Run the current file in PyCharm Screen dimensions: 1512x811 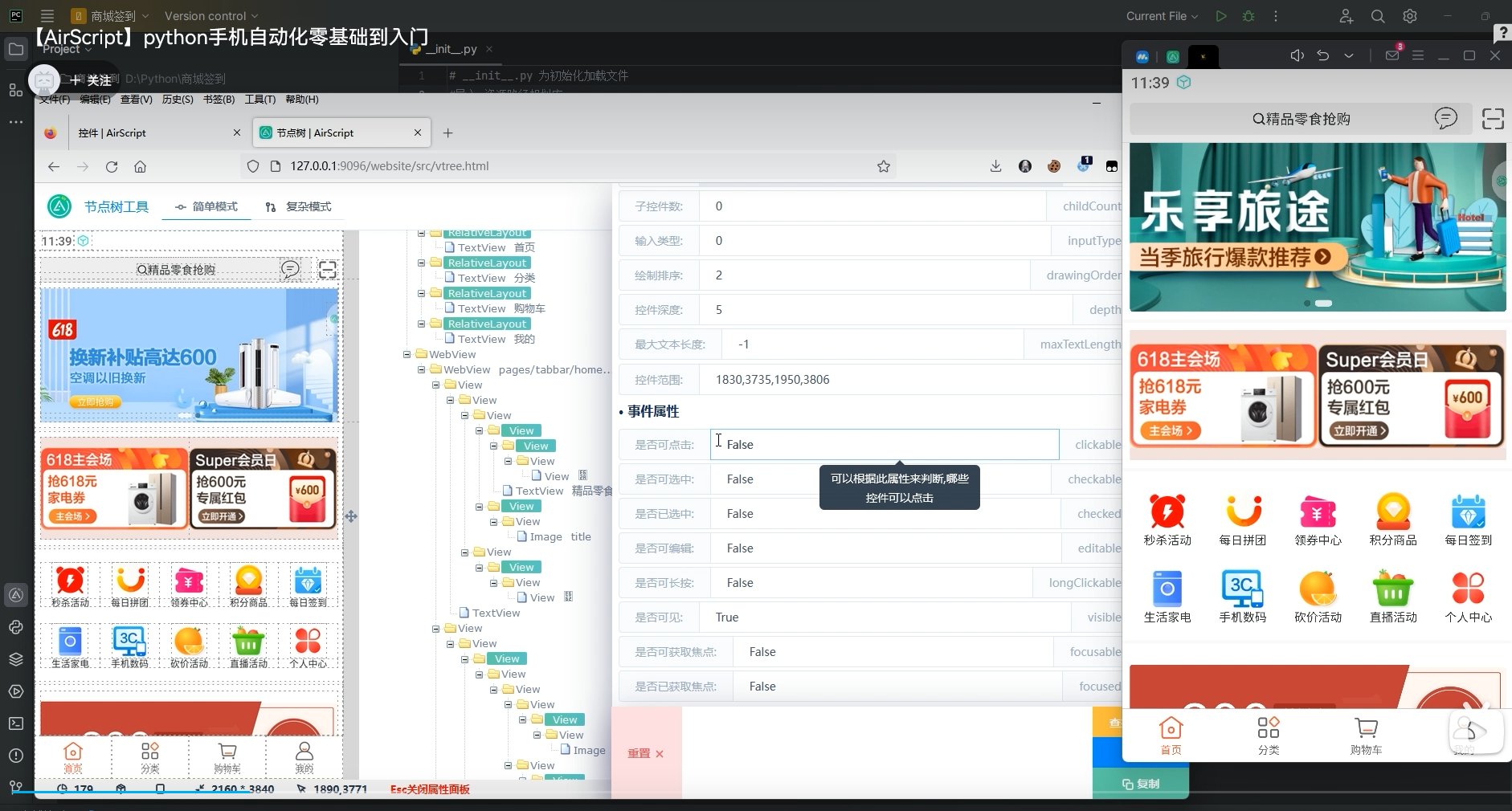pyautogui.click(x=1221, y=16)
